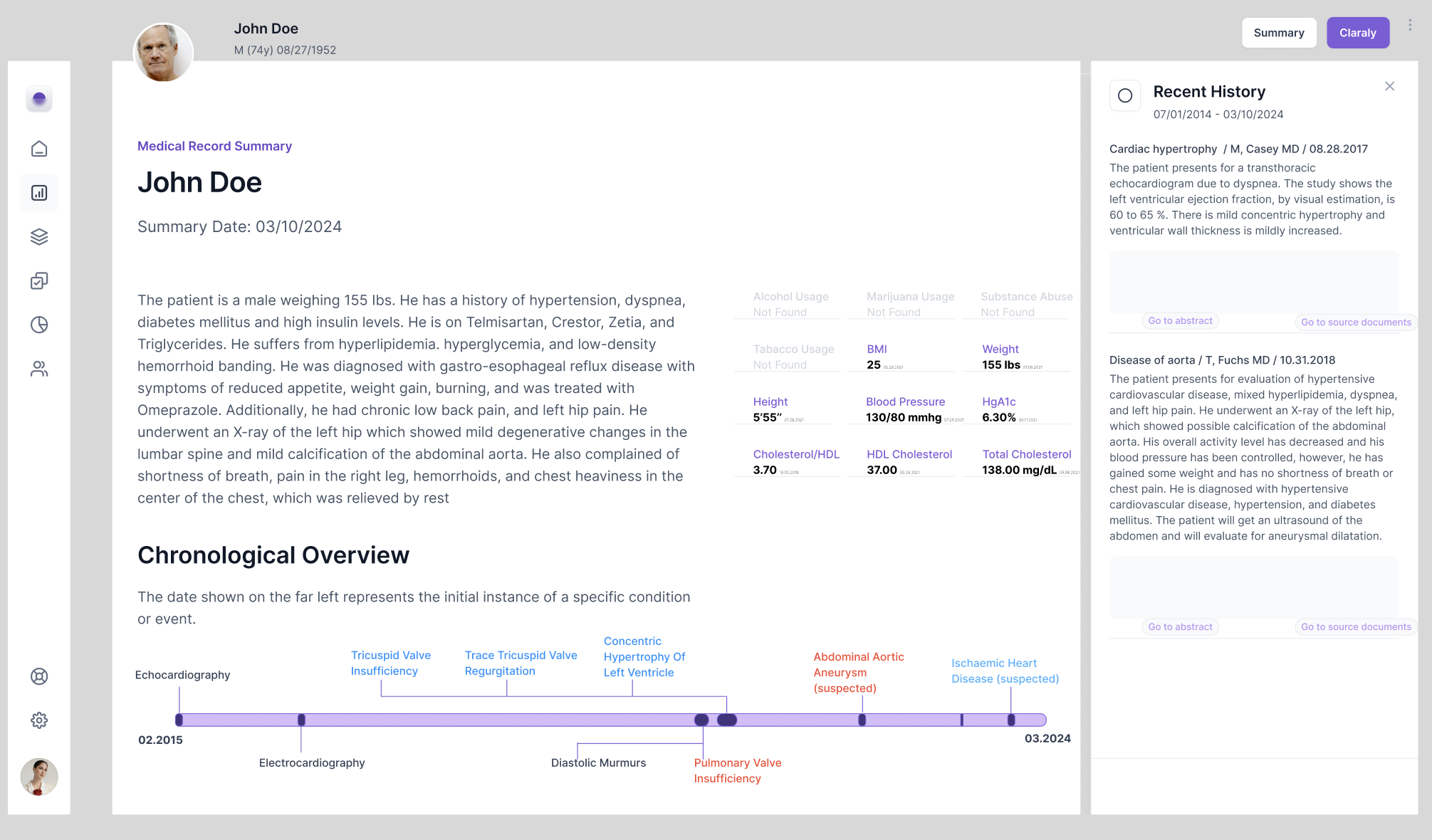The image size is (1432, 840).
Task: Select the Pulmonary Valve Insufficiency label
Action: [x=738, y=771]
